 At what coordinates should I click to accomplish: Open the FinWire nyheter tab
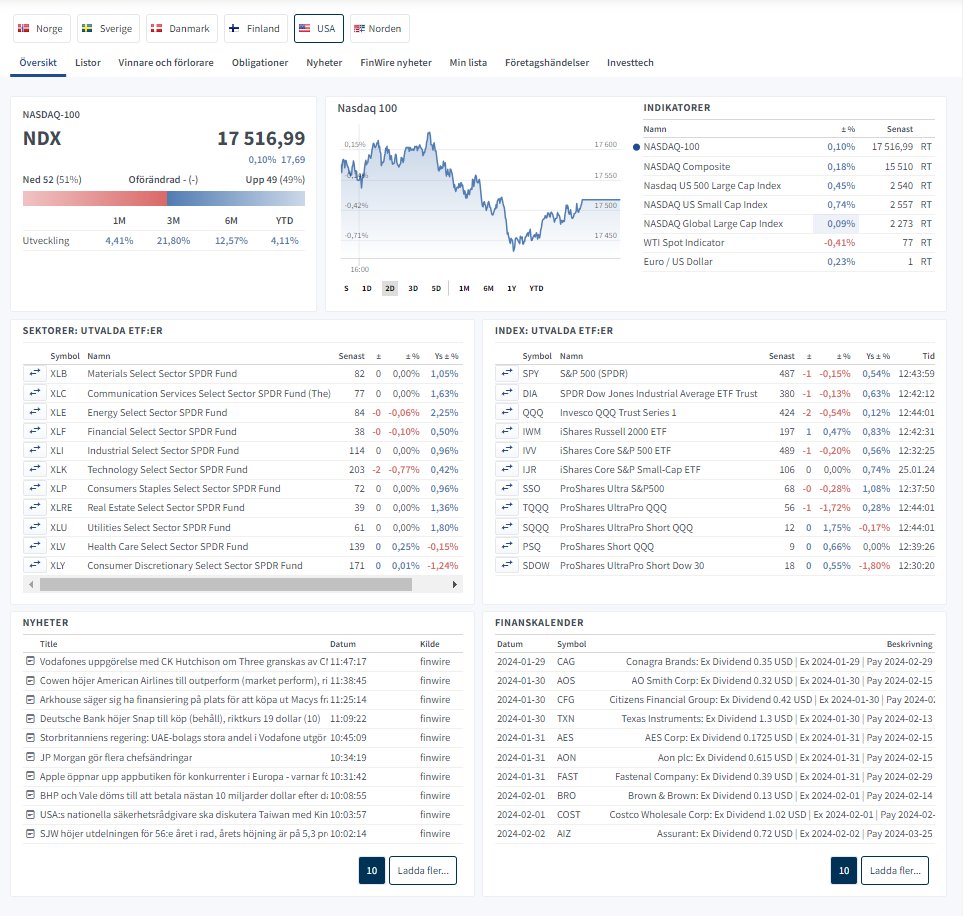pyautogui.click(x=396, y=63)
